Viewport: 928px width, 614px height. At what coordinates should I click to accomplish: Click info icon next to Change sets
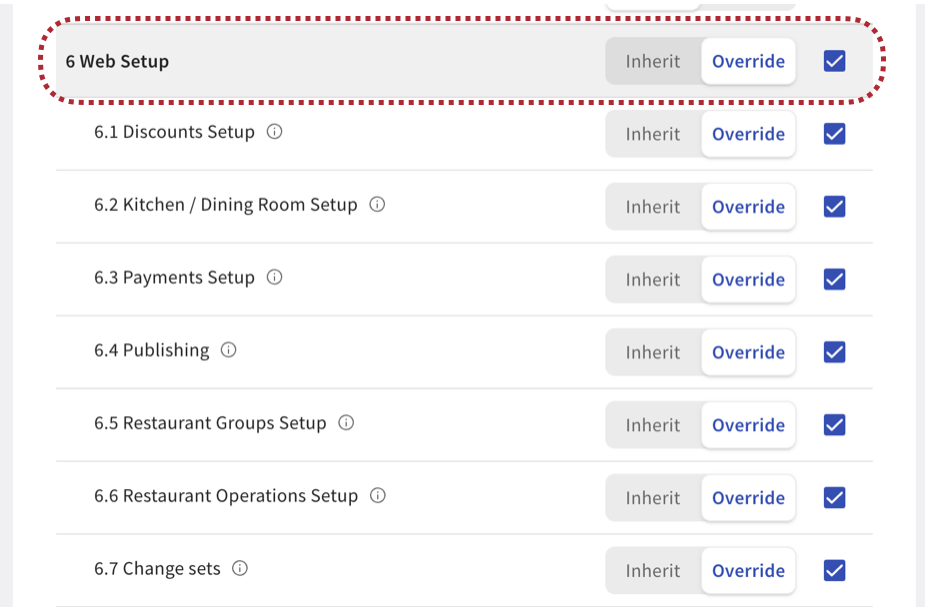click(x=239, y=569)
